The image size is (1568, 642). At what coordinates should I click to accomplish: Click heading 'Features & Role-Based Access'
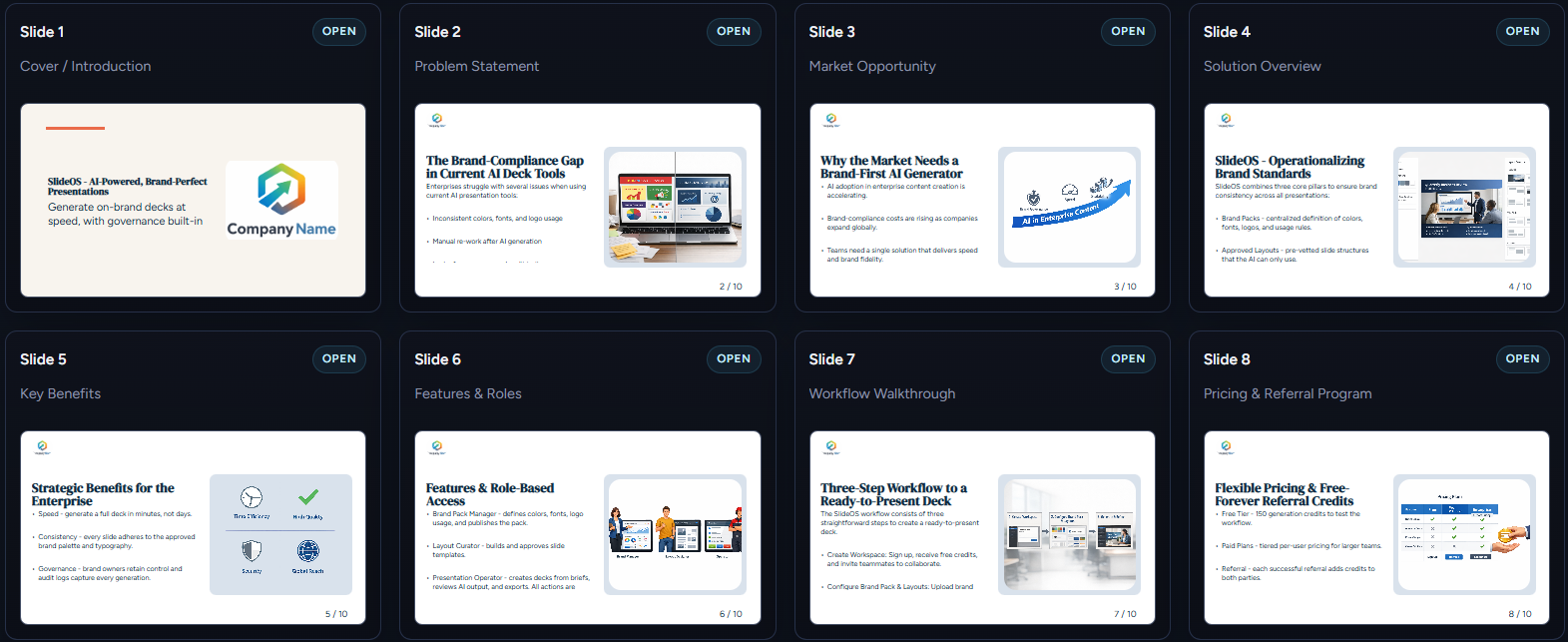click(x=490, y=494)
